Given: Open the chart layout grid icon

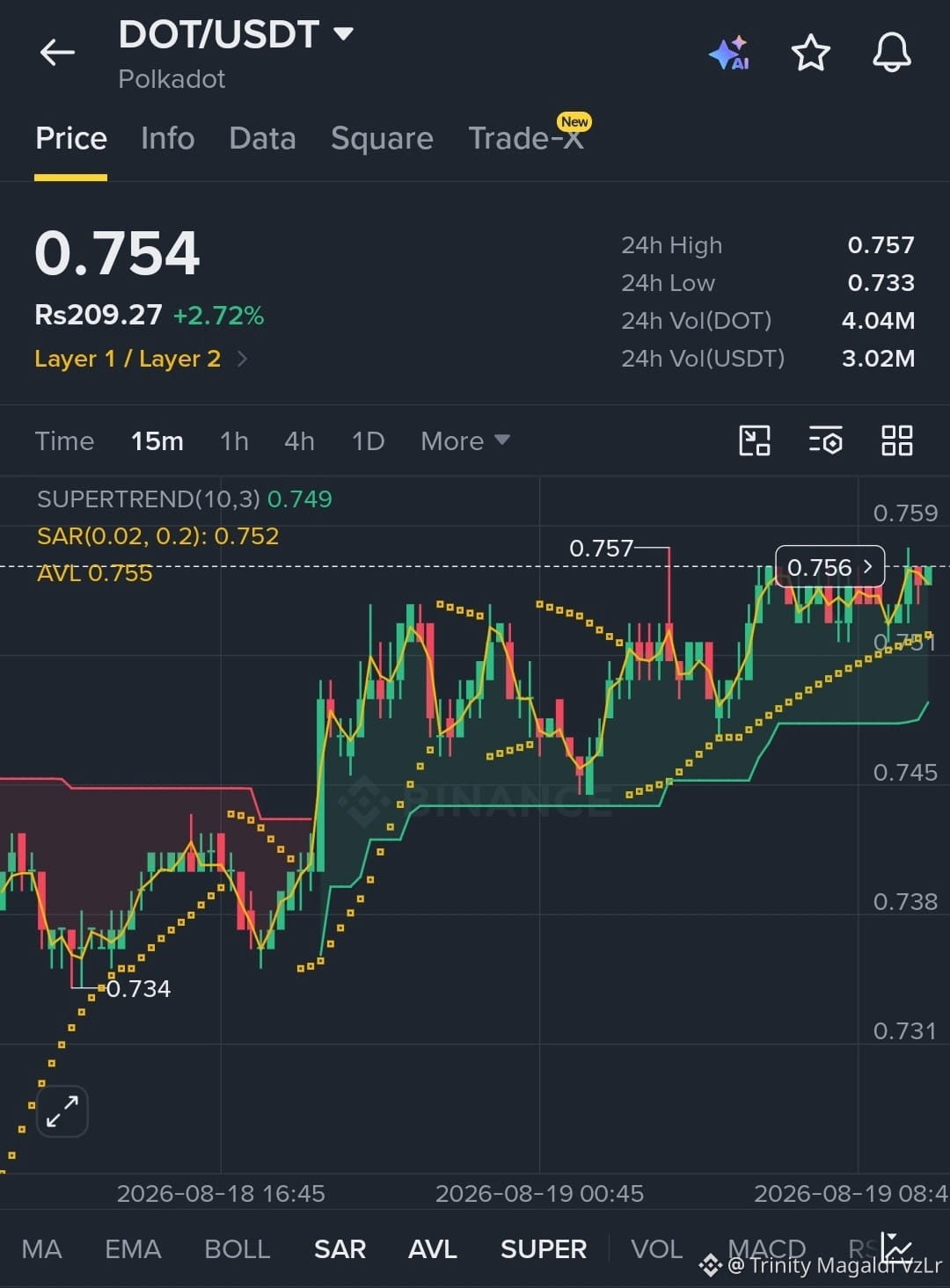Looking at the screenshot, I should point(897,440).
